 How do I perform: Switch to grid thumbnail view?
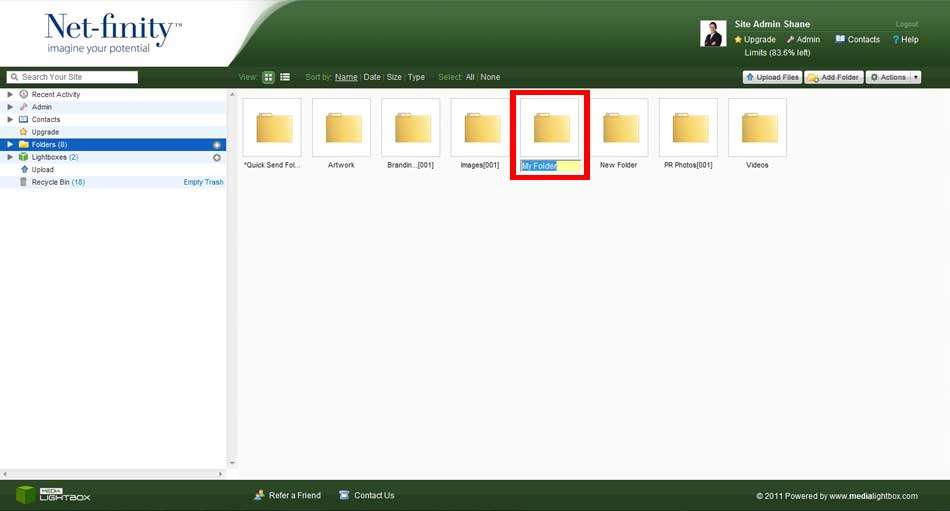[x=268, y=77]
